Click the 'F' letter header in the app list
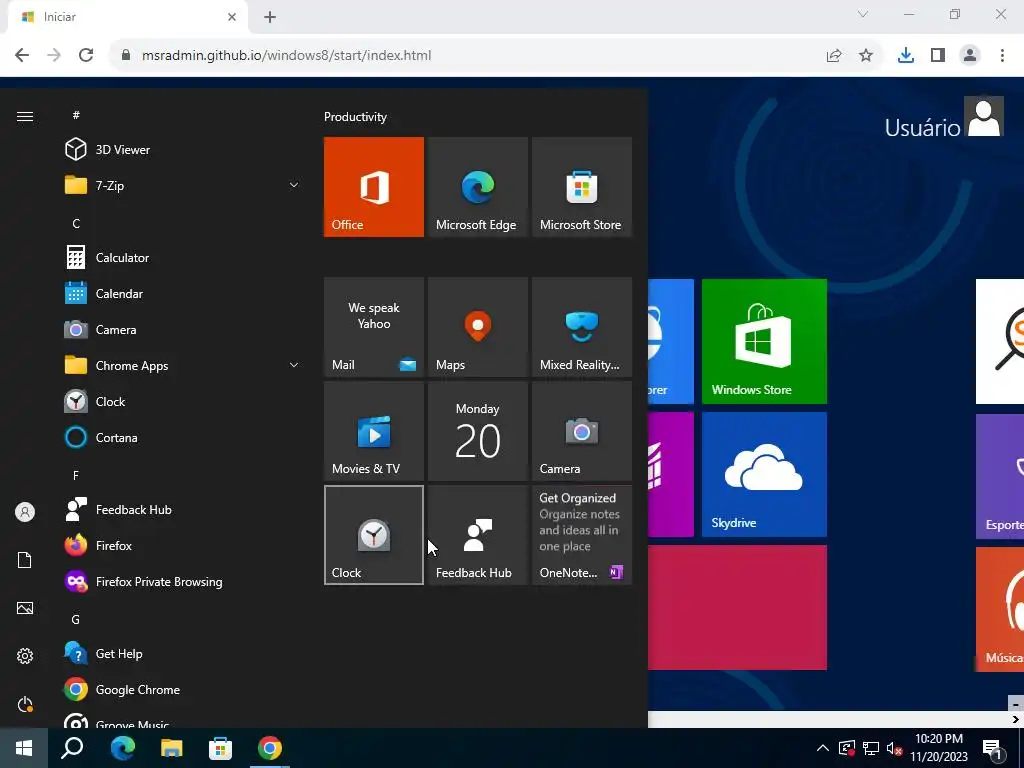1024x768 pixels. click(x=76, y=475)
